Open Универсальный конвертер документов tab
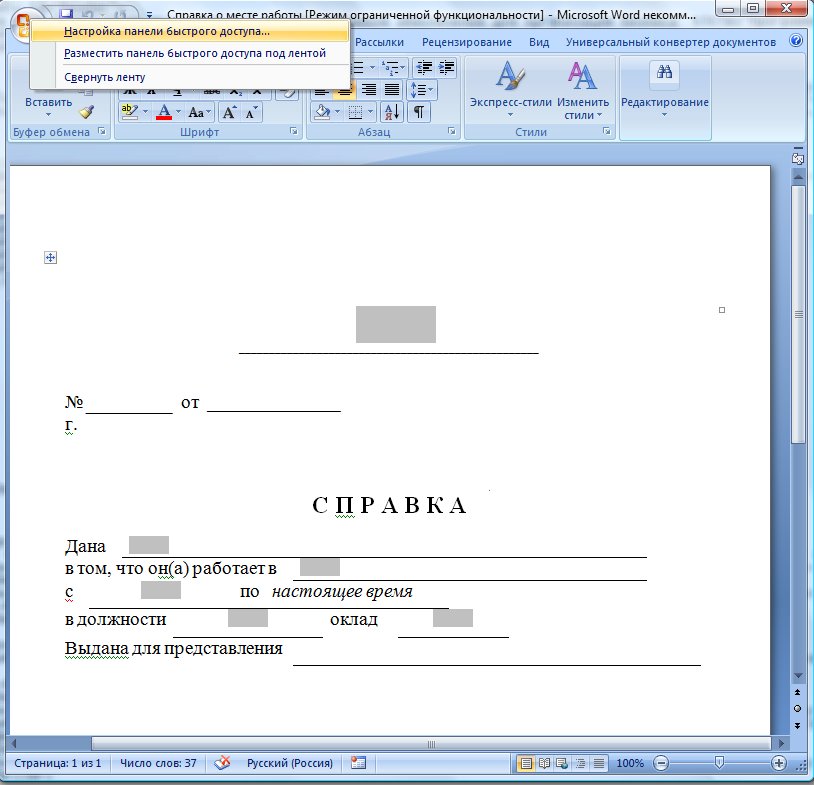This screenshot has height=785, width=814. pyautogui.click(x=671, y=42)
